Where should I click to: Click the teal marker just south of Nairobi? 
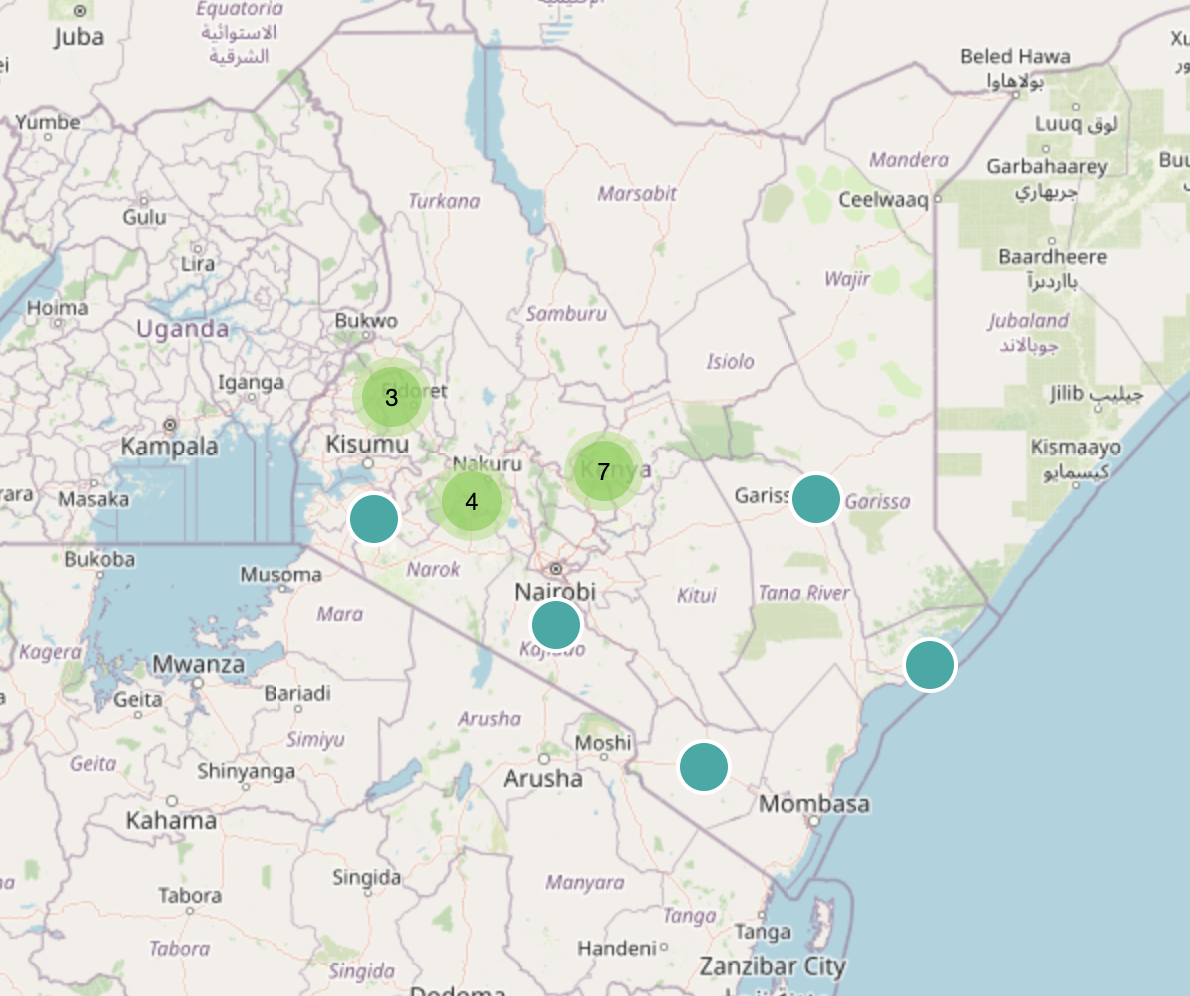[x=556, y=625]
